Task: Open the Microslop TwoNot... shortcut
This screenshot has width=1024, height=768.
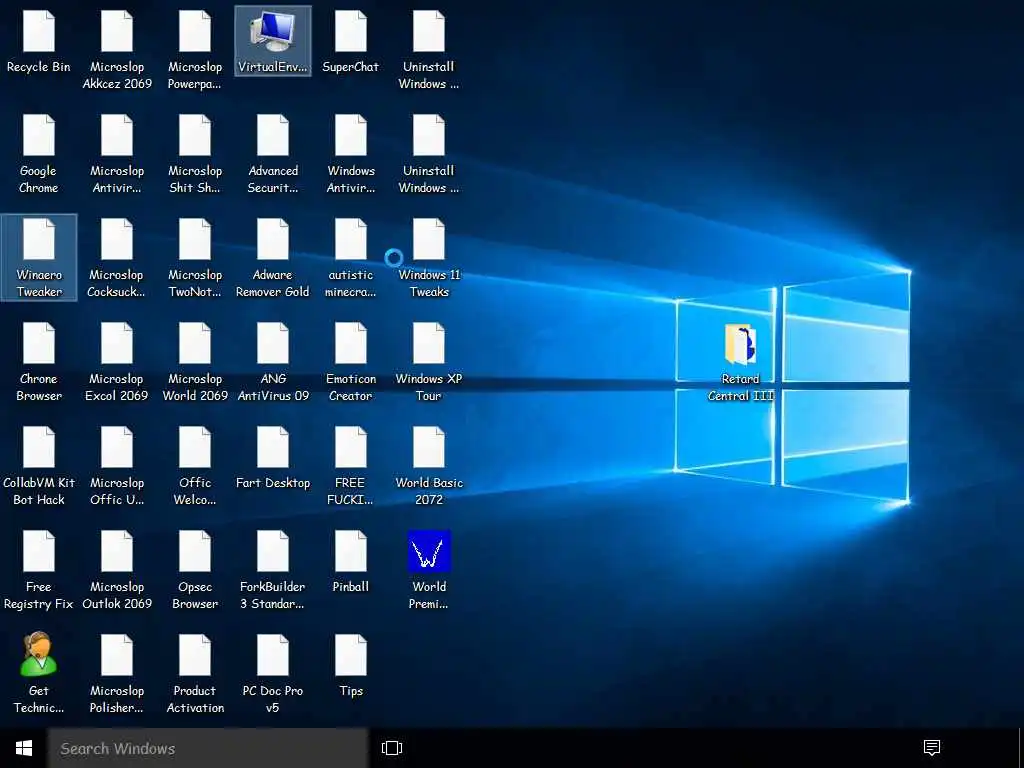Action: tap(195, 257)
